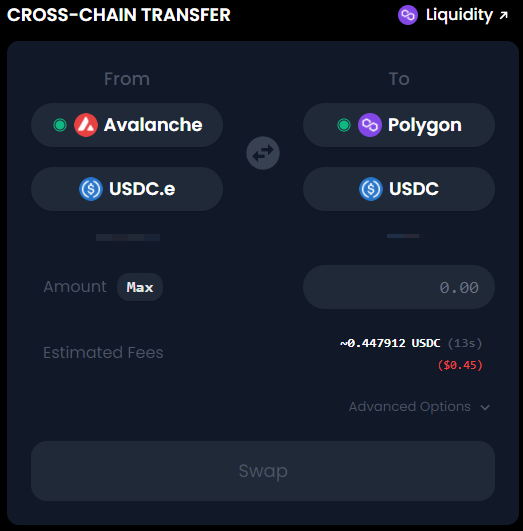Open the USDC.e source token selector

click(x=127, y=189)
